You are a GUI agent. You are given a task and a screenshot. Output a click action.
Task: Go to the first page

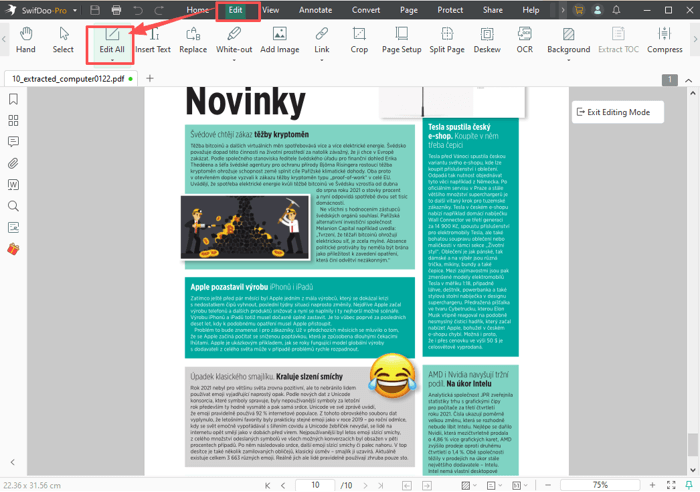[x=267, y=485]
